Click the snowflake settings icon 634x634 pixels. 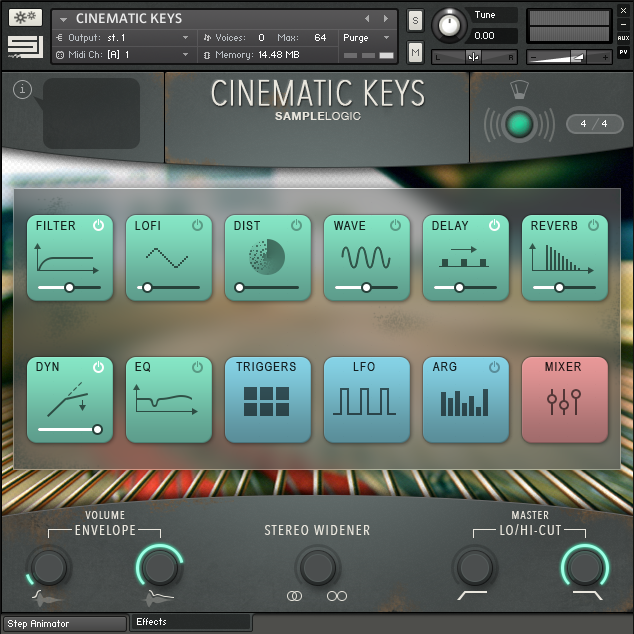coord(25,18)
